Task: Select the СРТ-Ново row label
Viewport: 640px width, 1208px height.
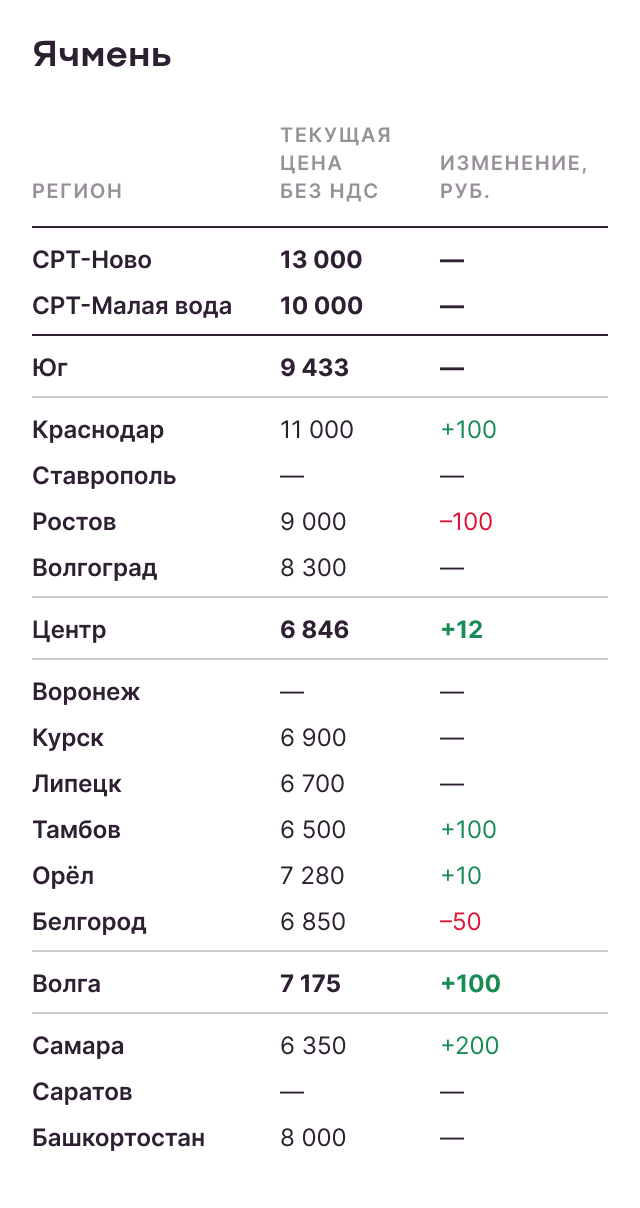Action: 92,260
